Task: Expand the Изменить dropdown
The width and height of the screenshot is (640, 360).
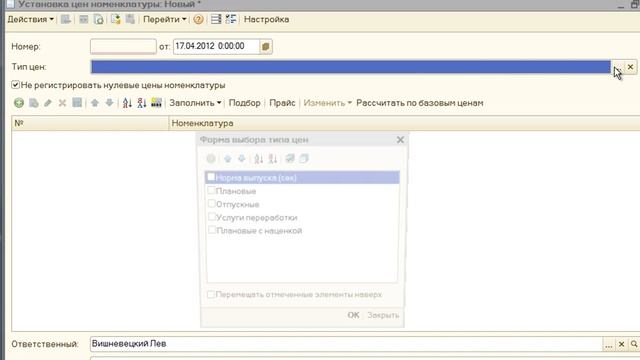Action: (x=327, y=103)
